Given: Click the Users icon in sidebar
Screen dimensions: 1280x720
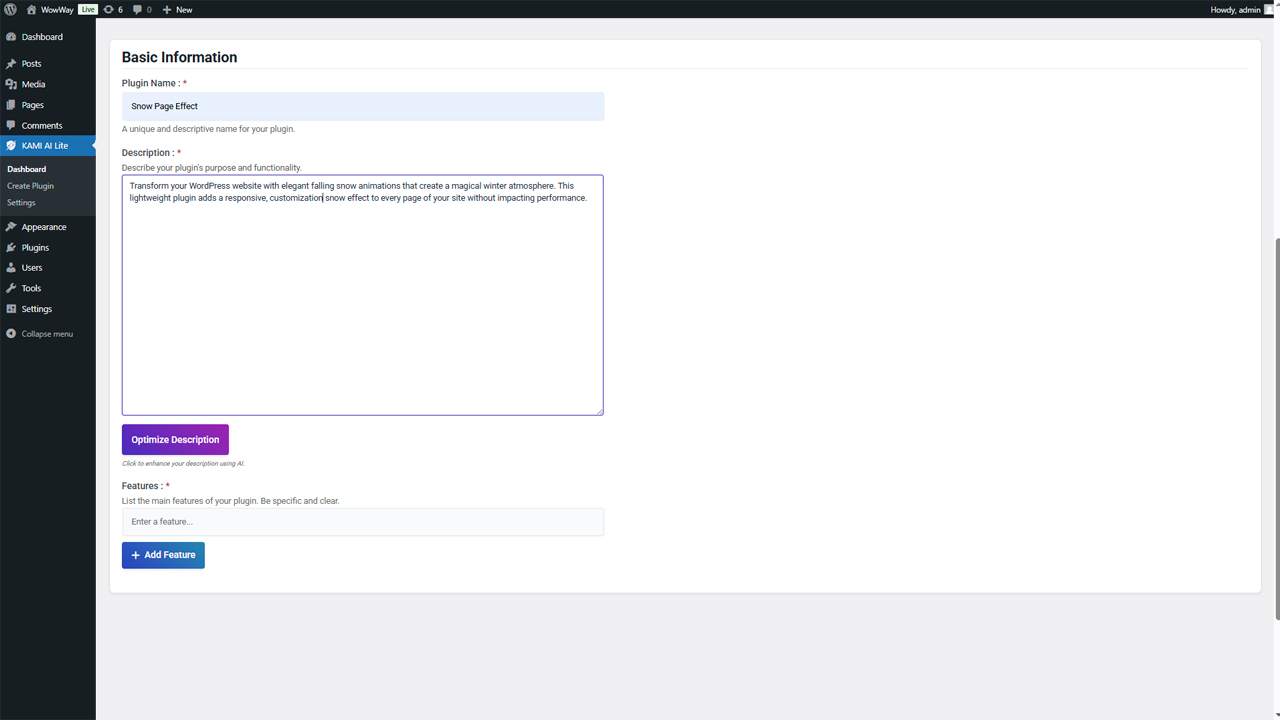Looking at the screenshot, I should pos(11,268).
